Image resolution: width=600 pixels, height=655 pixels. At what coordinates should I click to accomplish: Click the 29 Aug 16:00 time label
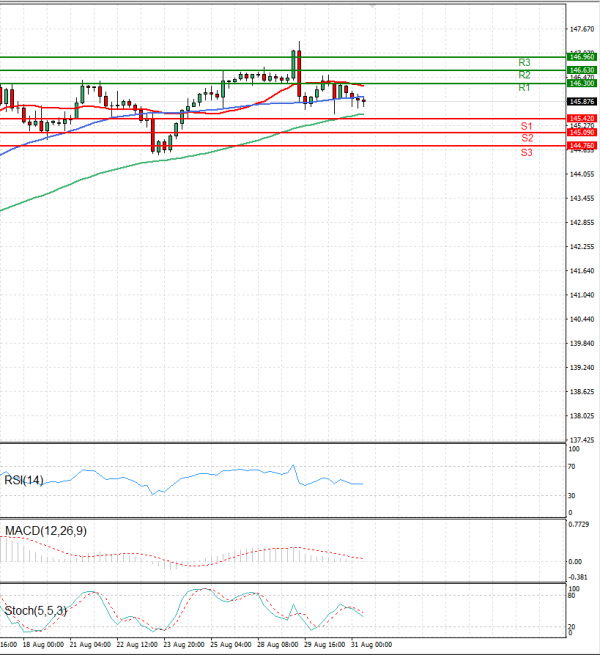click(x=325, y=645)
